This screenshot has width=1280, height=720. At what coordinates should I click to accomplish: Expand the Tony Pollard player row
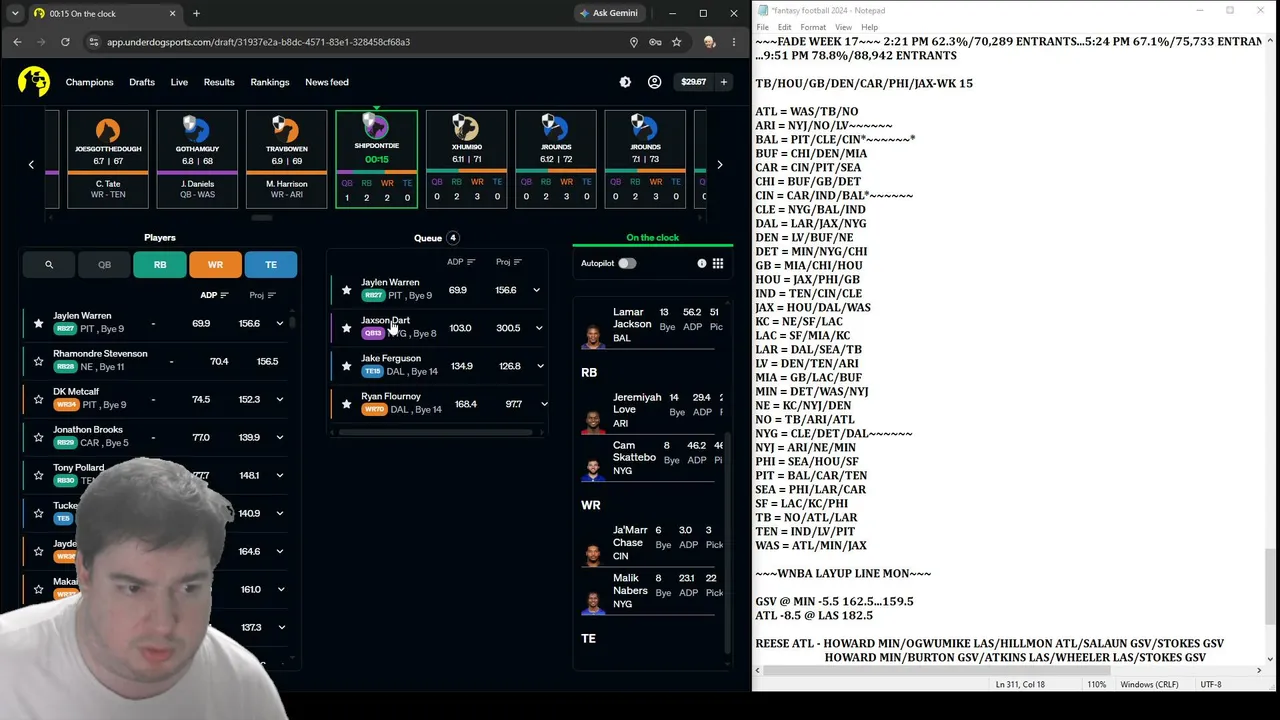(280, 475)
